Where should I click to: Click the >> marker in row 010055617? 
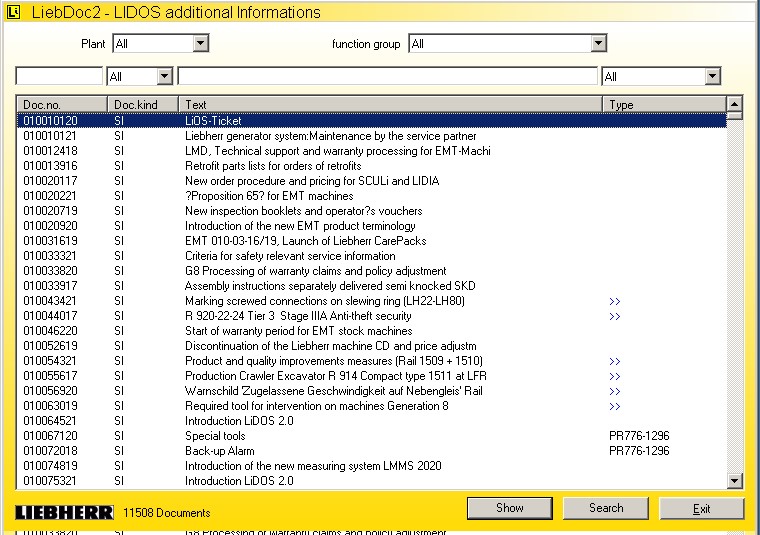(615, 377)
